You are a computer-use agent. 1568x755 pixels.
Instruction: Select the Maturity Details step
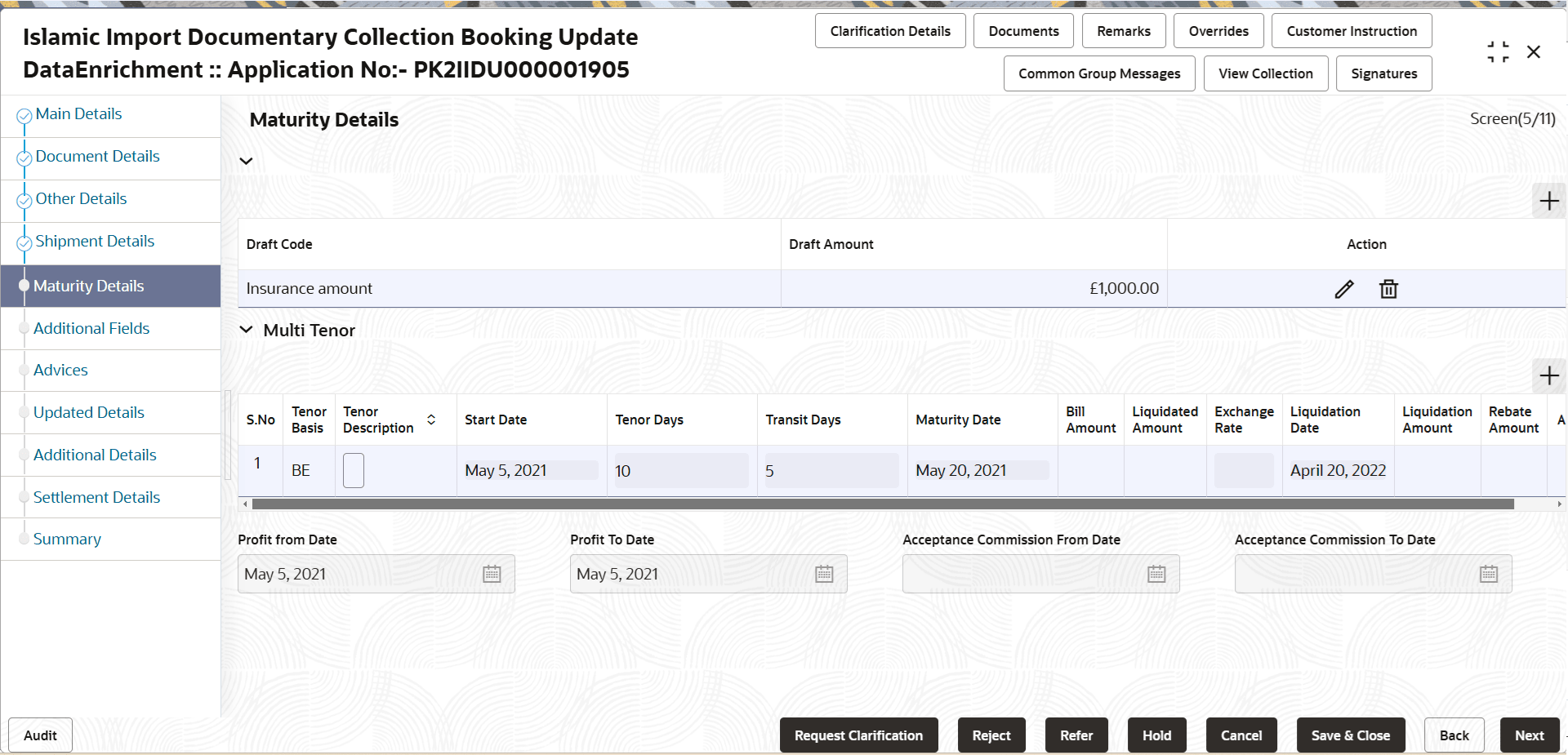(x=111, y=286)
